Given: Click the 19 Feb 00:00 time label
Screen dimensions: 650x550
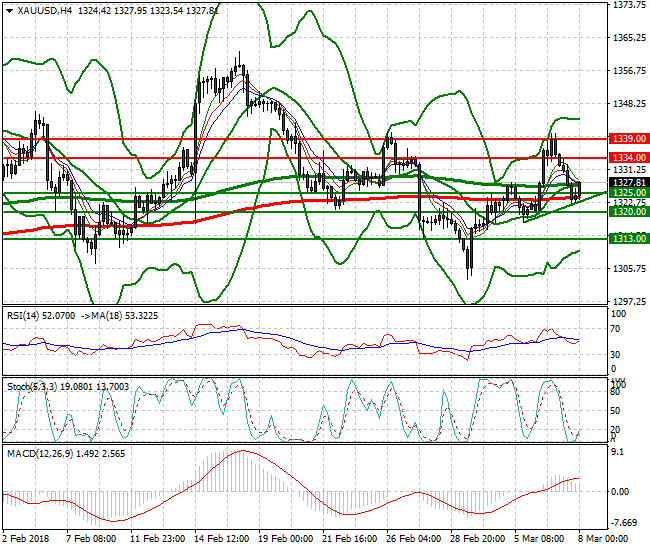Looking at the screenshot, I should coord(285,539).
